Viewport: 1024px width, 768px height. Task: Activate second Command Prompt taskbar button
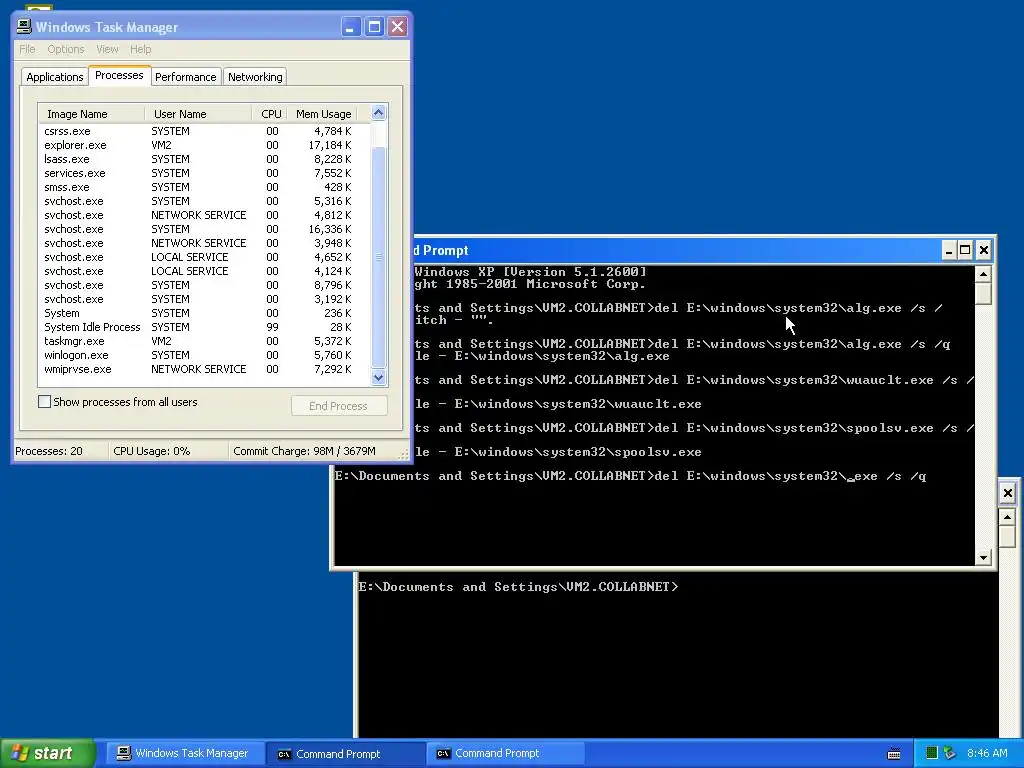[504, 754]
